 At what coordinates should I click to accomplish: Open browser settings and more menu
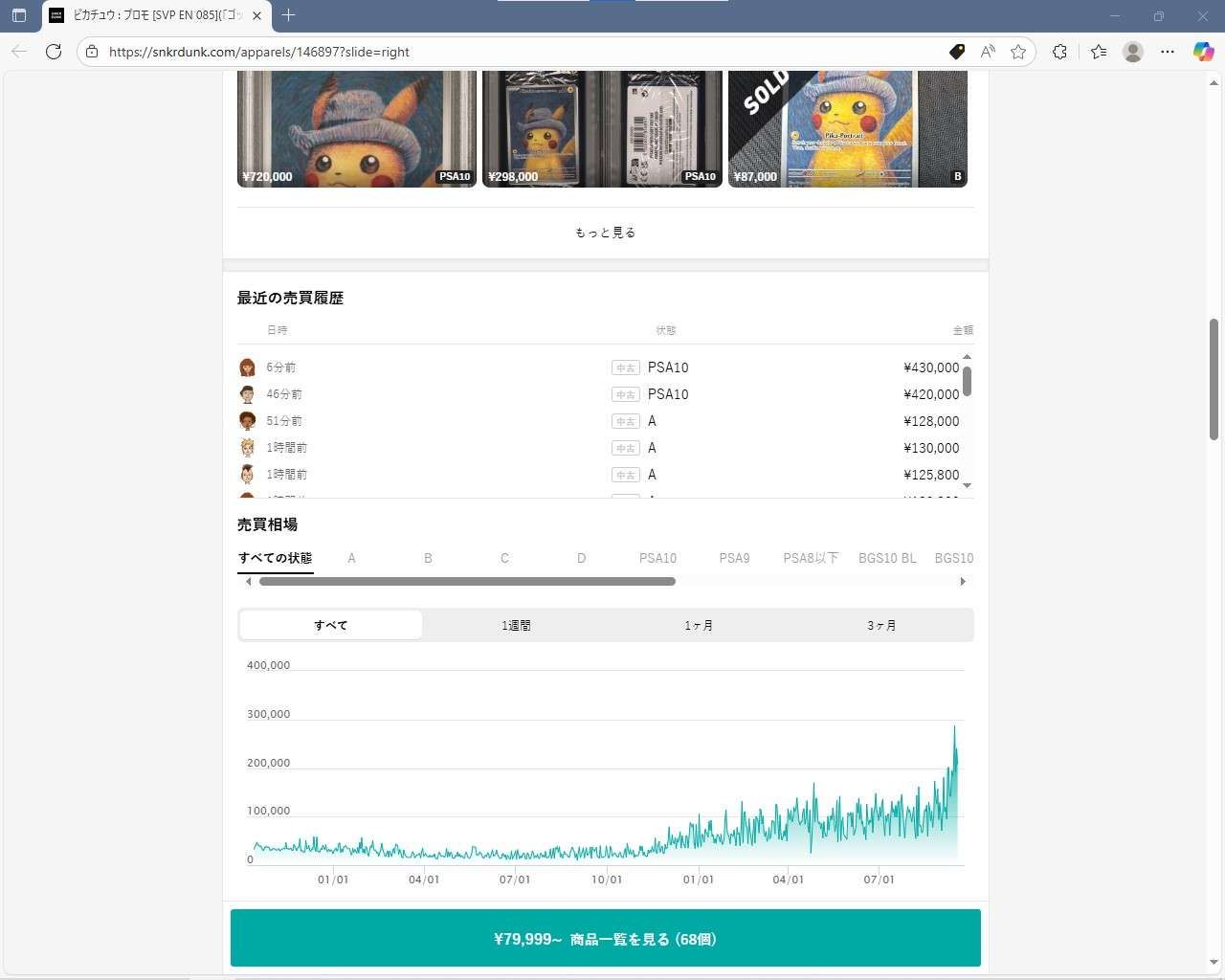coord(1168,52)
